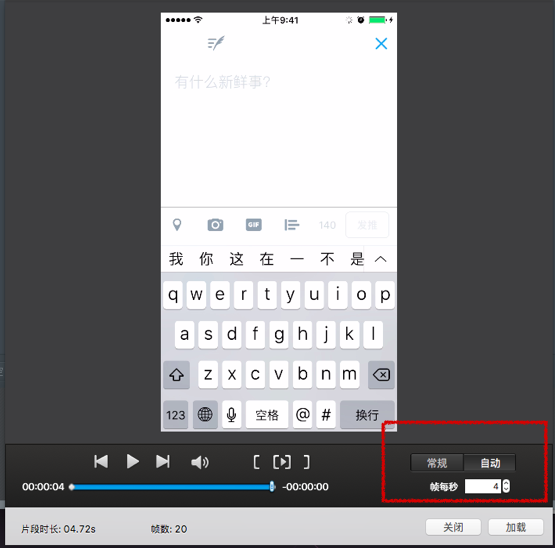This screenshot has height=548, width=555.
Task: Tap the poll icon in the composer
Action: (x=292, y=224)
